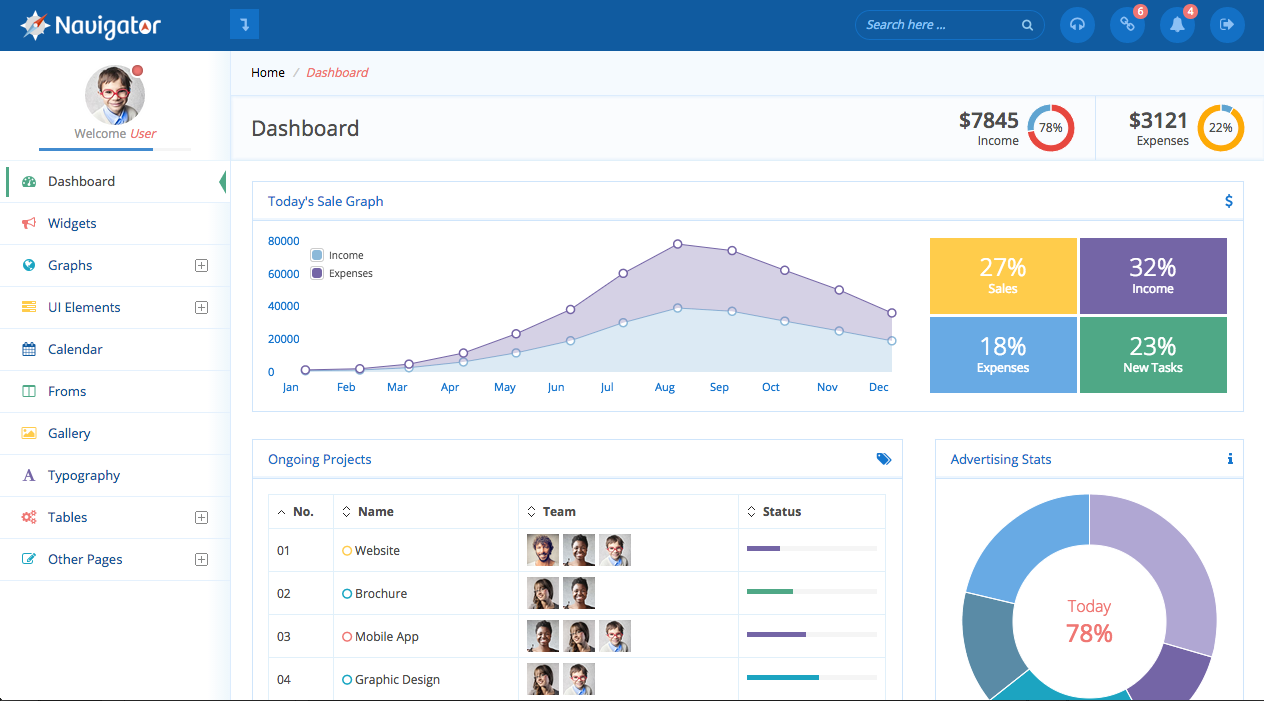Screen dimensions: 1264x701
Task: Expand the Tables sidebar section
Action: click(201, 517)
